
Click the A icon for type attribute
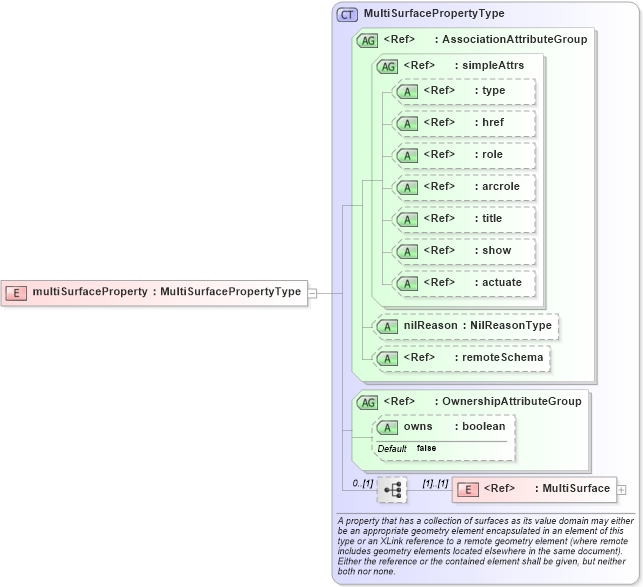[x=407, y=91]
